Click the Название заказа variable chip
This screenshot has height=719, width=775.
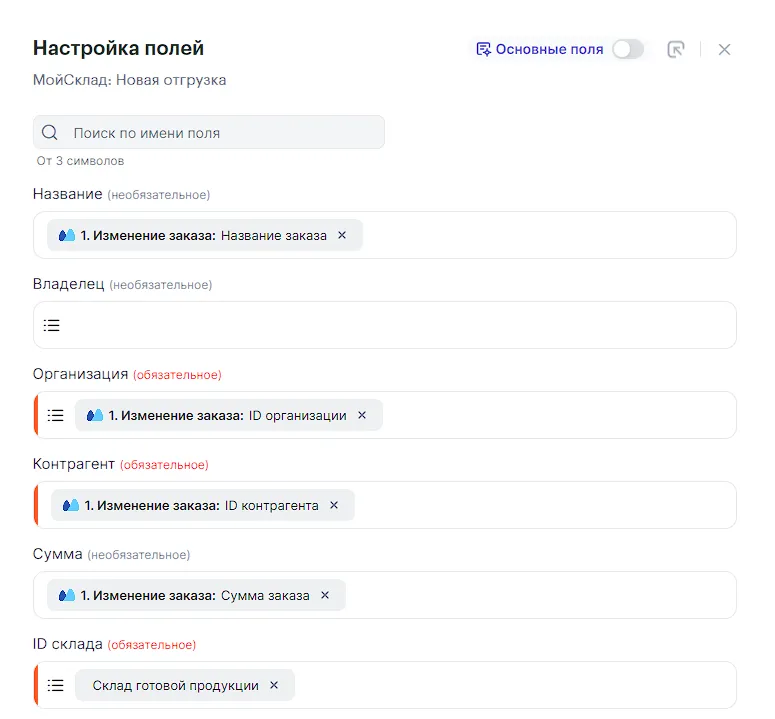coord(195,235)
